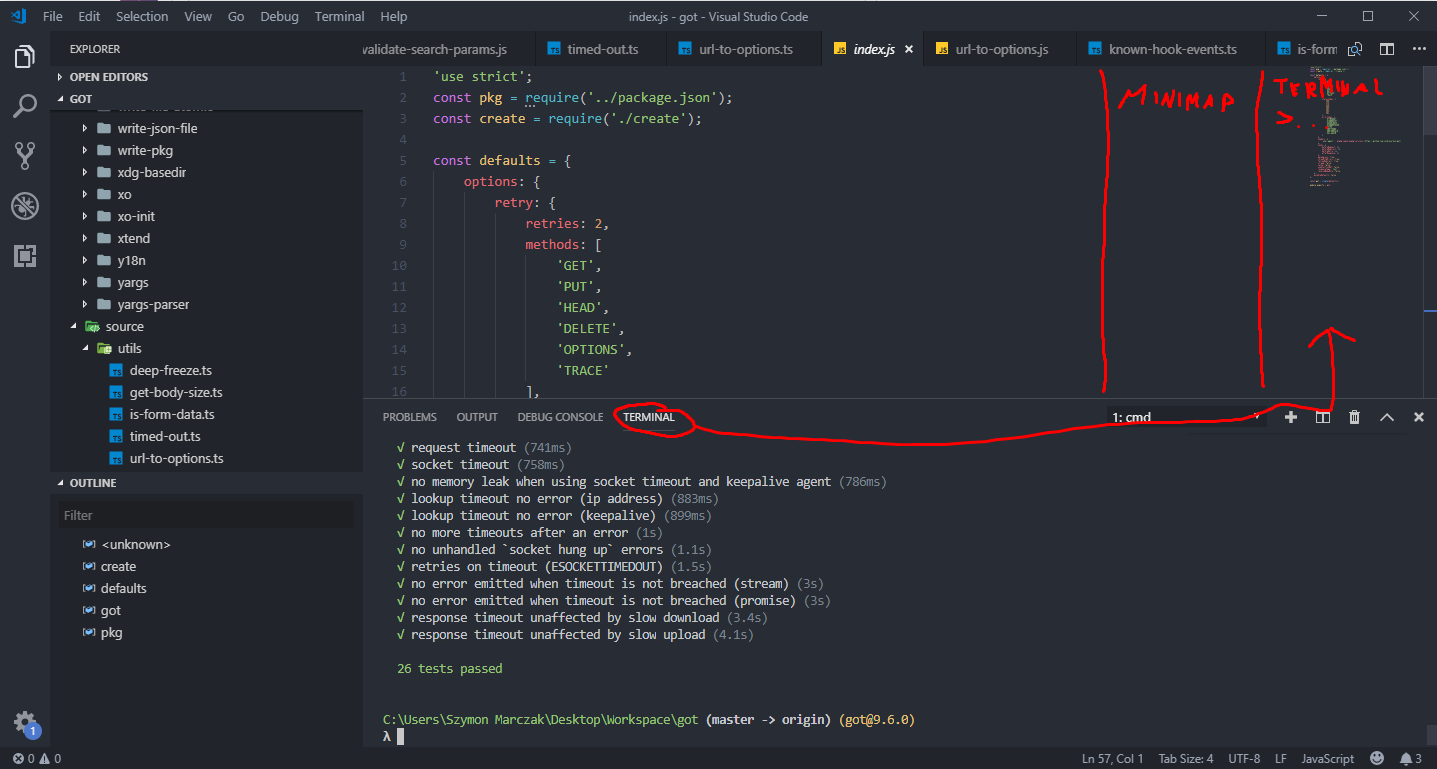Click the feedback smiley icon
The width and height of the screenshot is (1437, 769).
pos(1377,758)
